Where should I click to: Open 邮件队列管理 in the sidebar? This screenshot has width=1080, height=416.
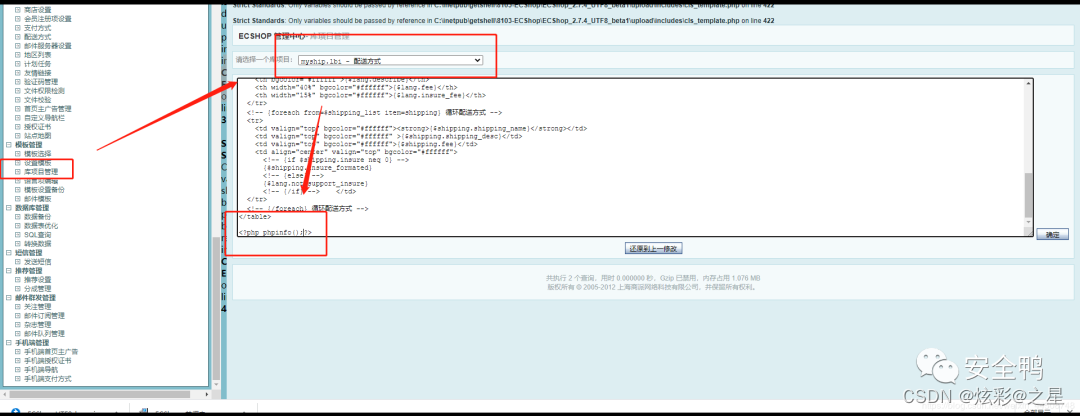pos(44,333)
